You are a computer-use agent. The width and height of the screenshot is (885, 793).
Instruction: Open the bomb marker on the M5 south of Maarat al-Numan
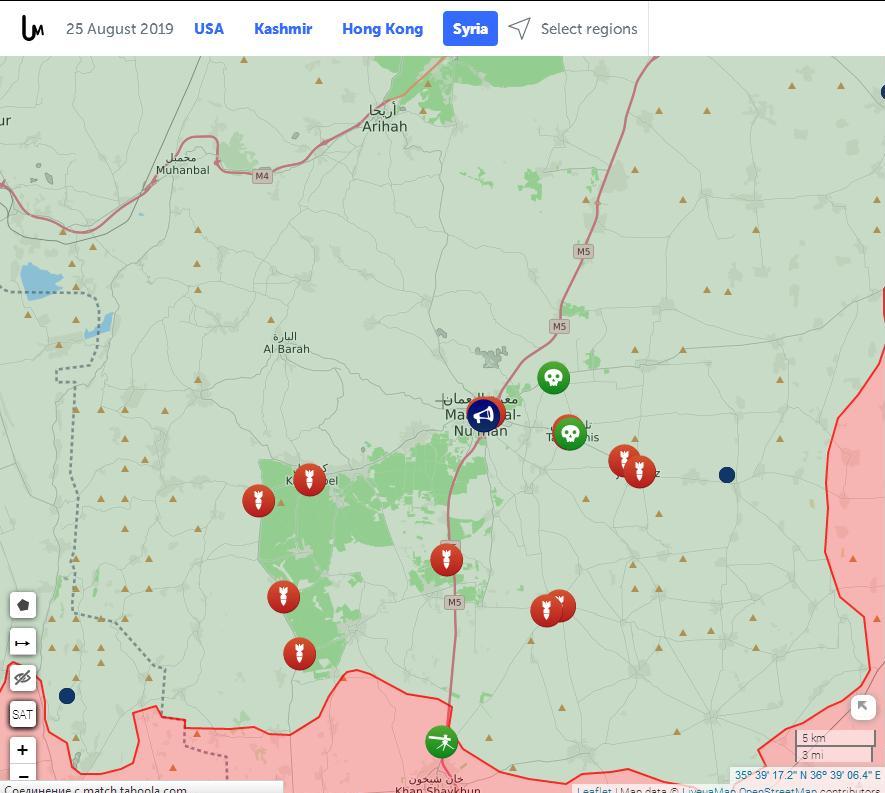(446, 560)
